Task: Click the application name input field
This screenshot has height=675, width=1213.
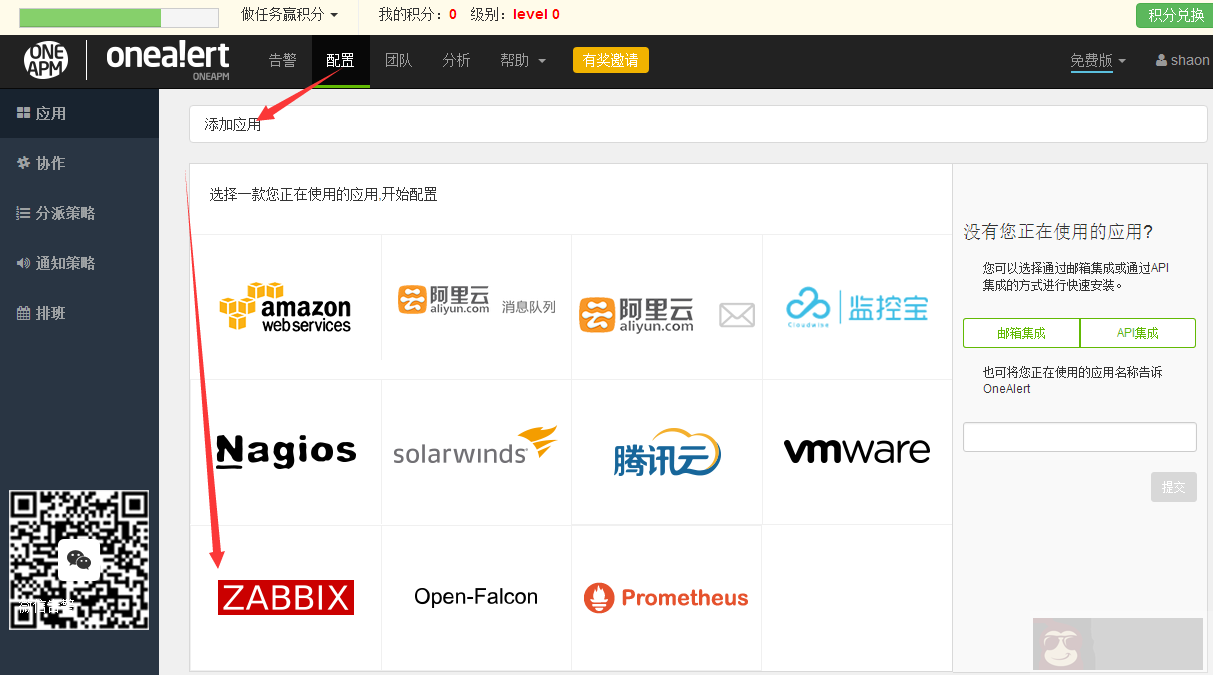Action: tap(1079, 436)
